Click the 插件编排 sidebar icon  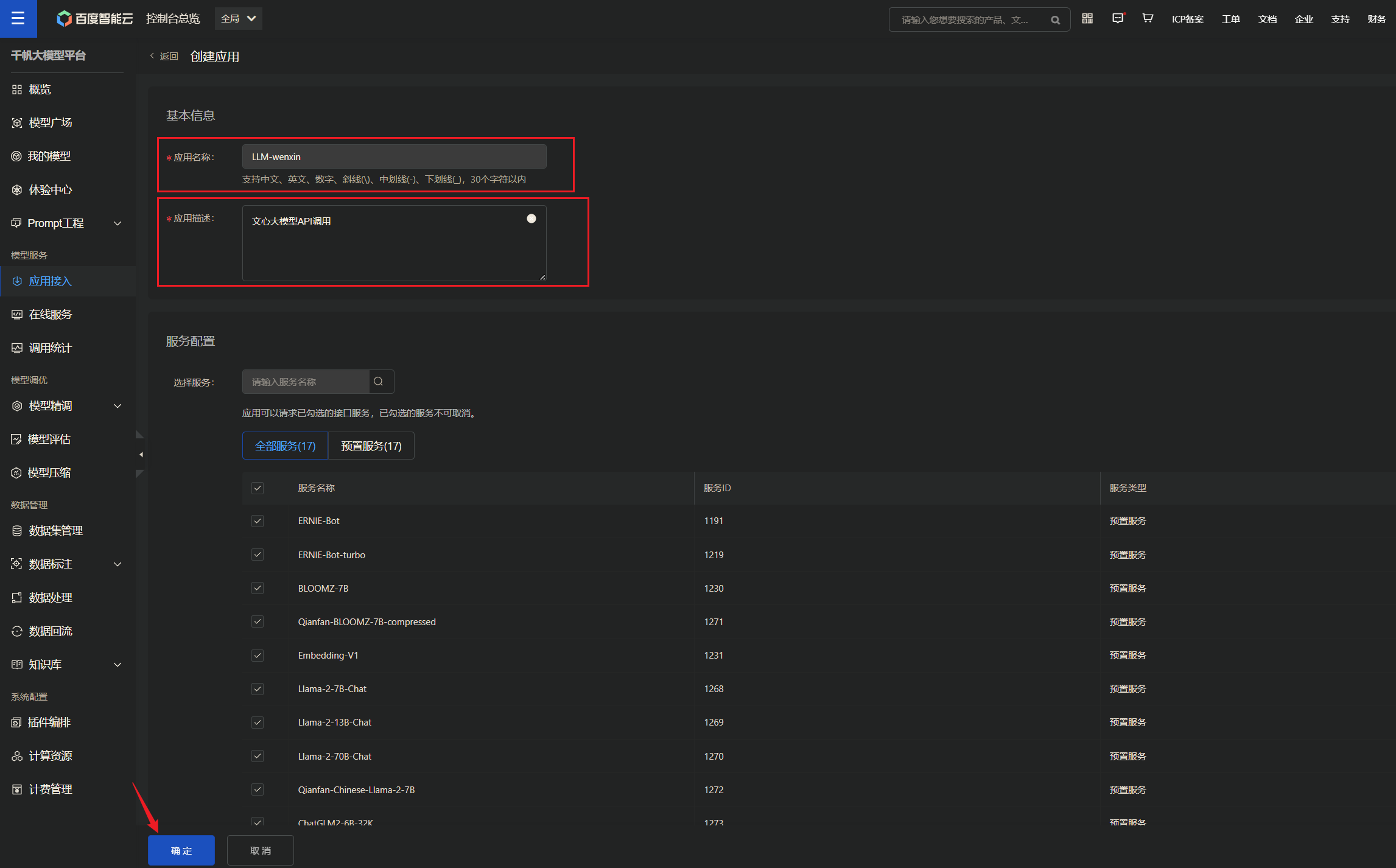[x=16, y=723]
